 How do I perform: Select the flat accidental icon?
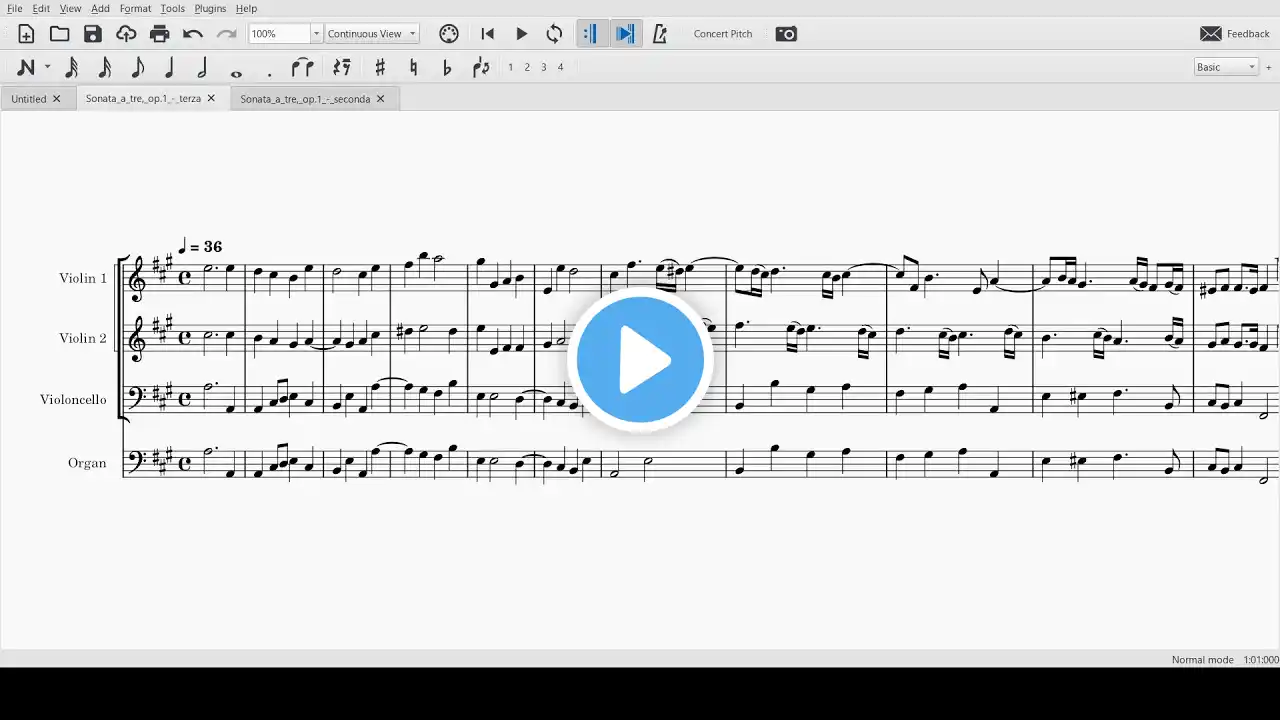[447, 67]
